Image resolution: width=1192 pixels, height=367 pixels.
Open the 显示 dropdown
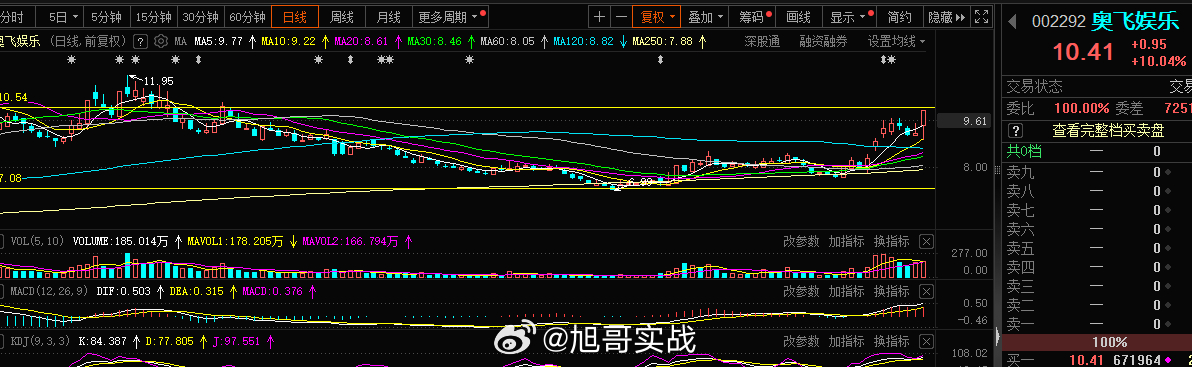849,16
